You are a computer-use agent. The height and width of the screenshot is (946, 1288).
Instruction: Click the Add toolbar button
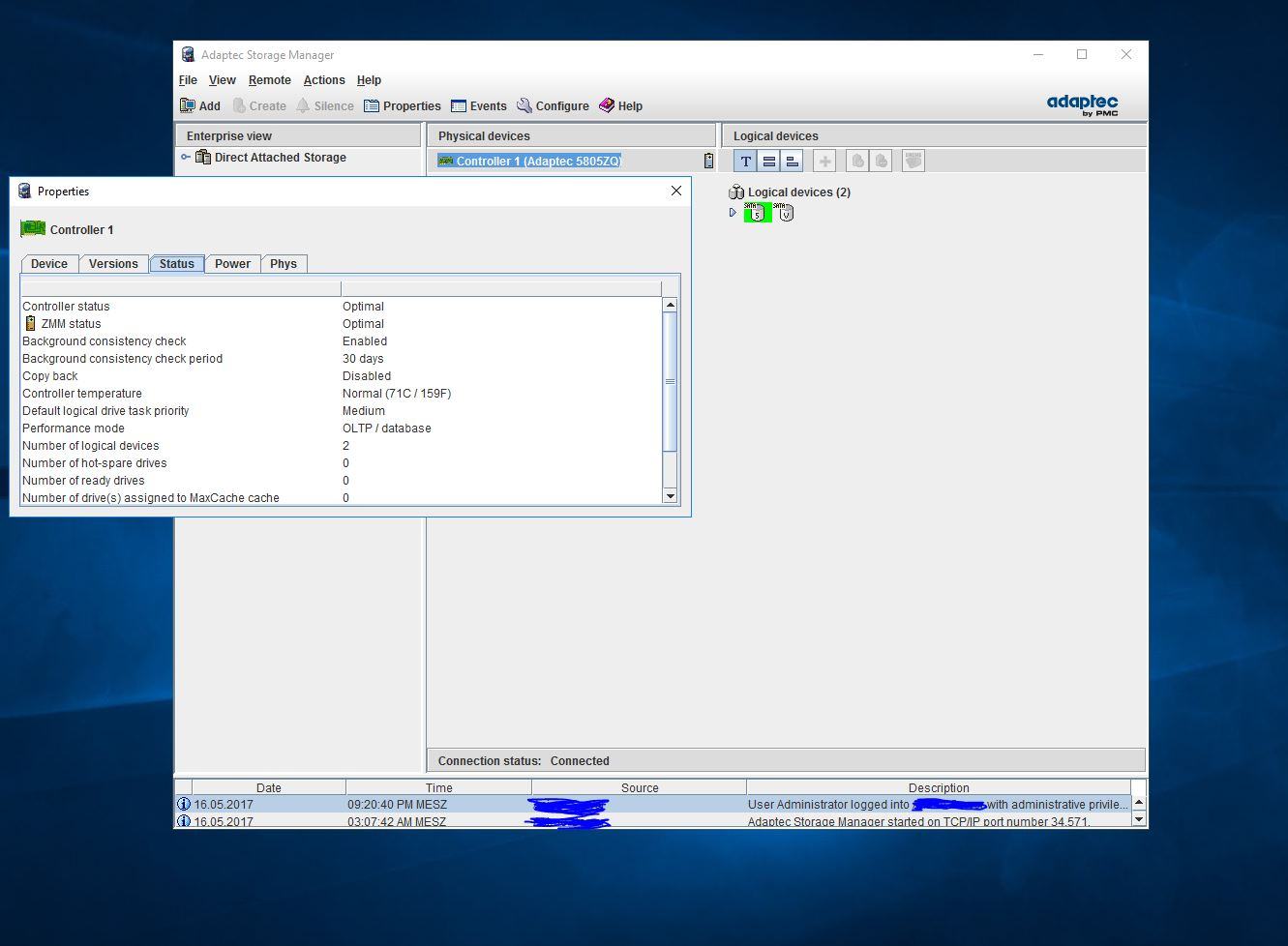(200, 106)
